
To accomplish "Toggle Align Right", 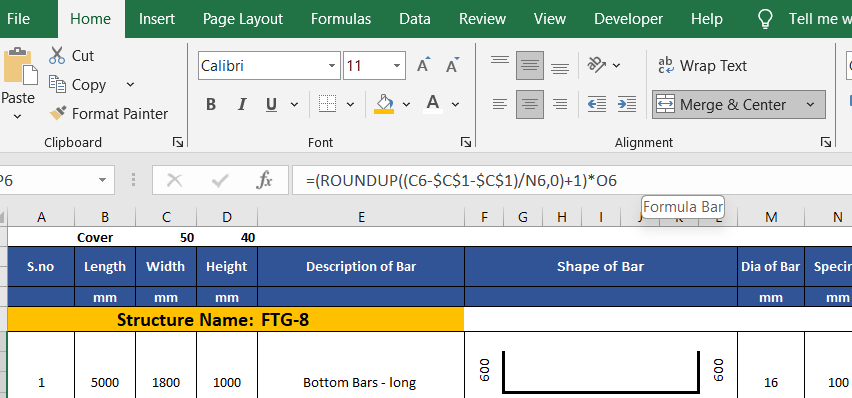I will [x=560, y=104].
